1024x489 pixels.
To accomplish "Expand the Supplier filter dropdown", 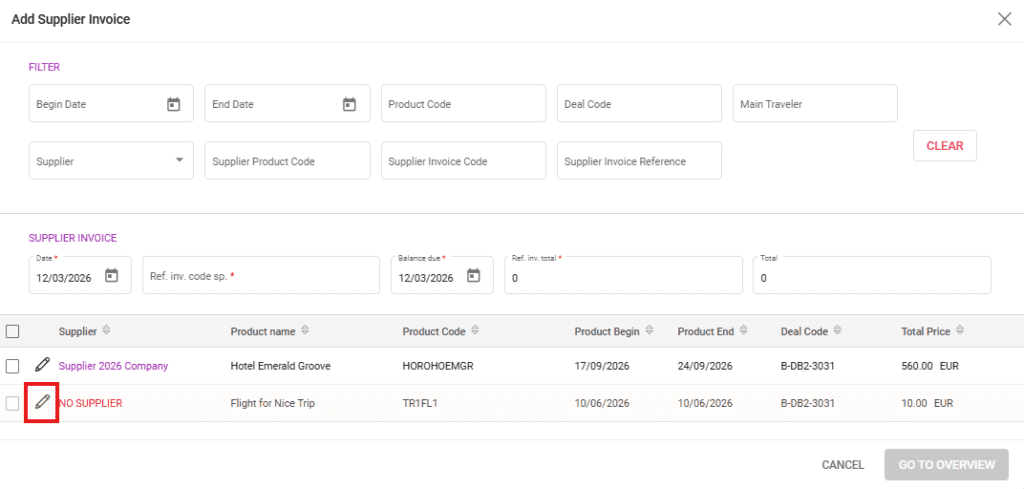I will [179, 160].
